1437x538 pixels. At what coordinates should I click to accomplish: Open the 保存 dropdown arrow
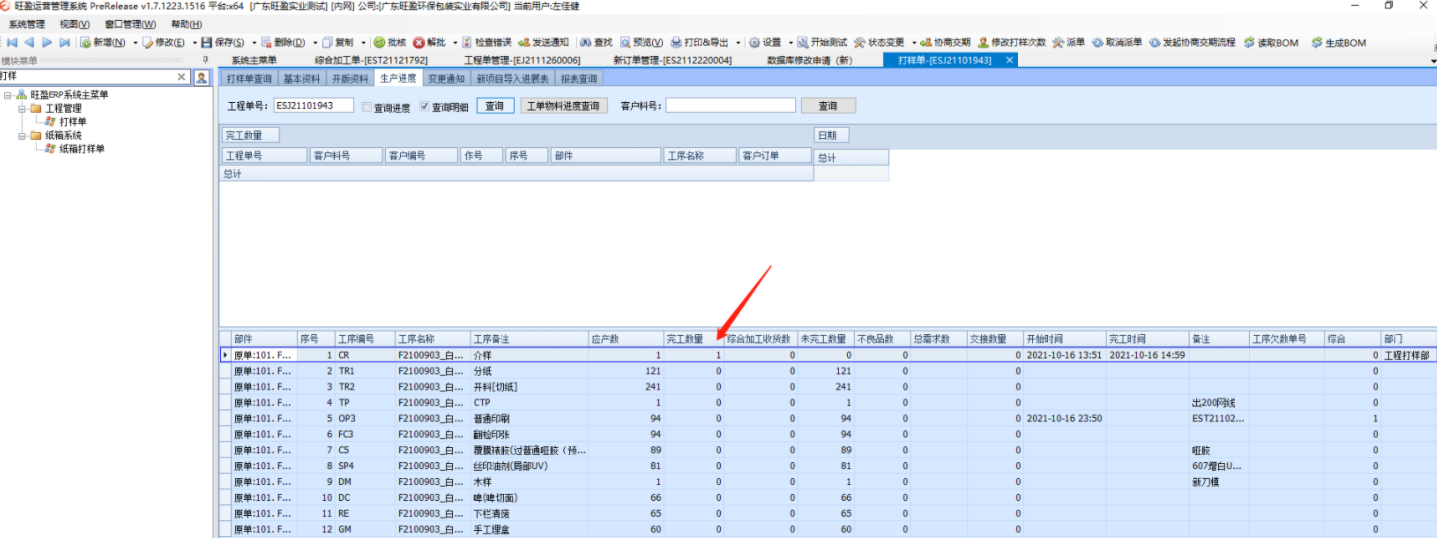click(253, 43)
